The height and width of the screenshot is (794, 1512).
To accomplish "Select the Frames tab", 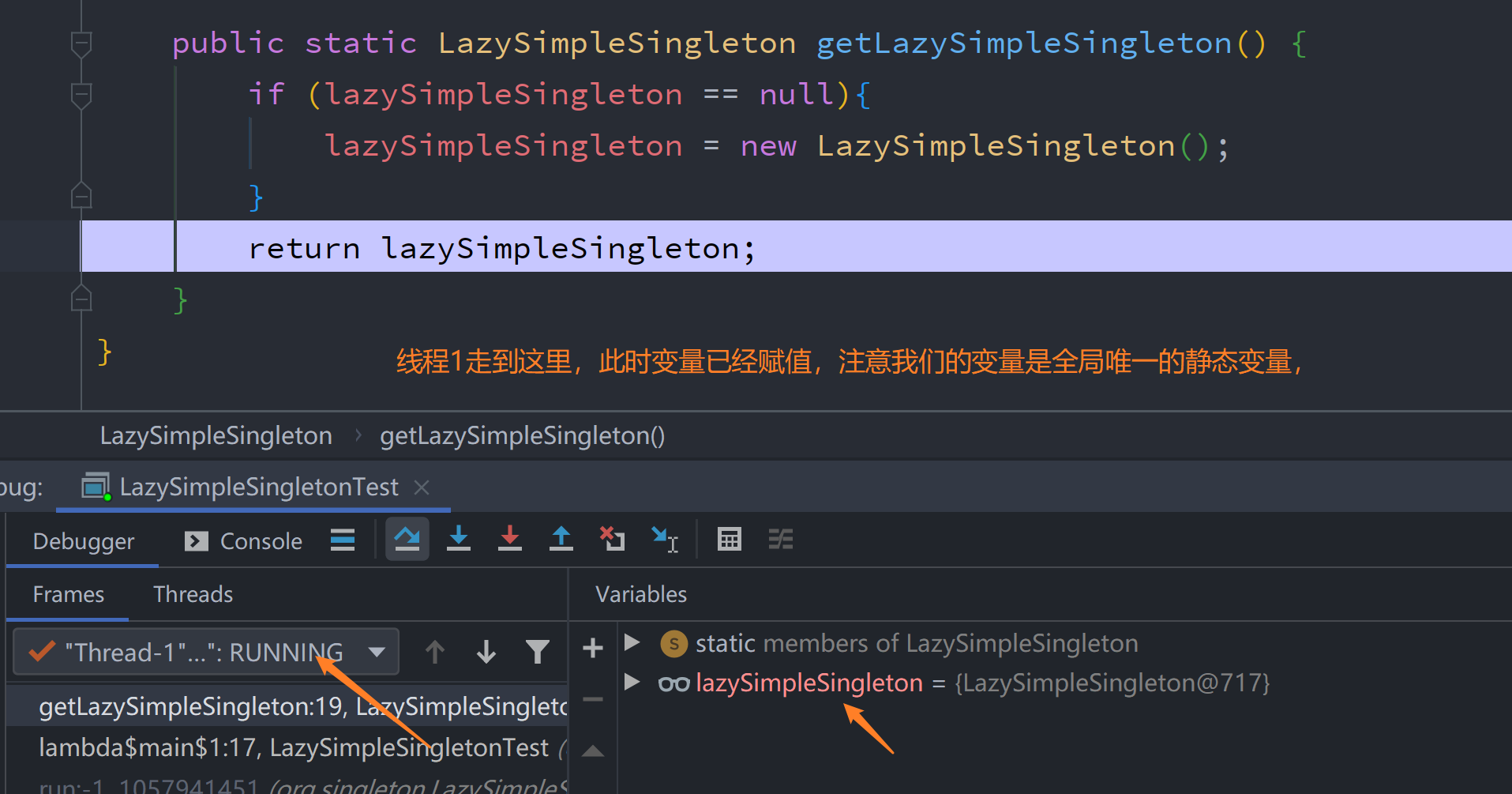I will (69, 594).
